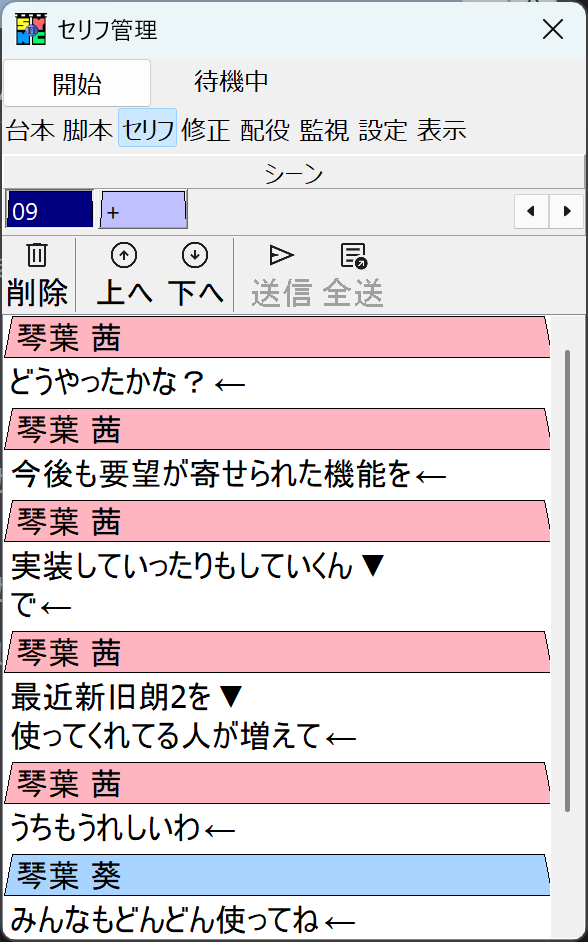Viewport: 588px width, 942px height.
Task: Click 琴葉 茜 header above うちもうれしいわ
Action: click(x=277, y=783)
